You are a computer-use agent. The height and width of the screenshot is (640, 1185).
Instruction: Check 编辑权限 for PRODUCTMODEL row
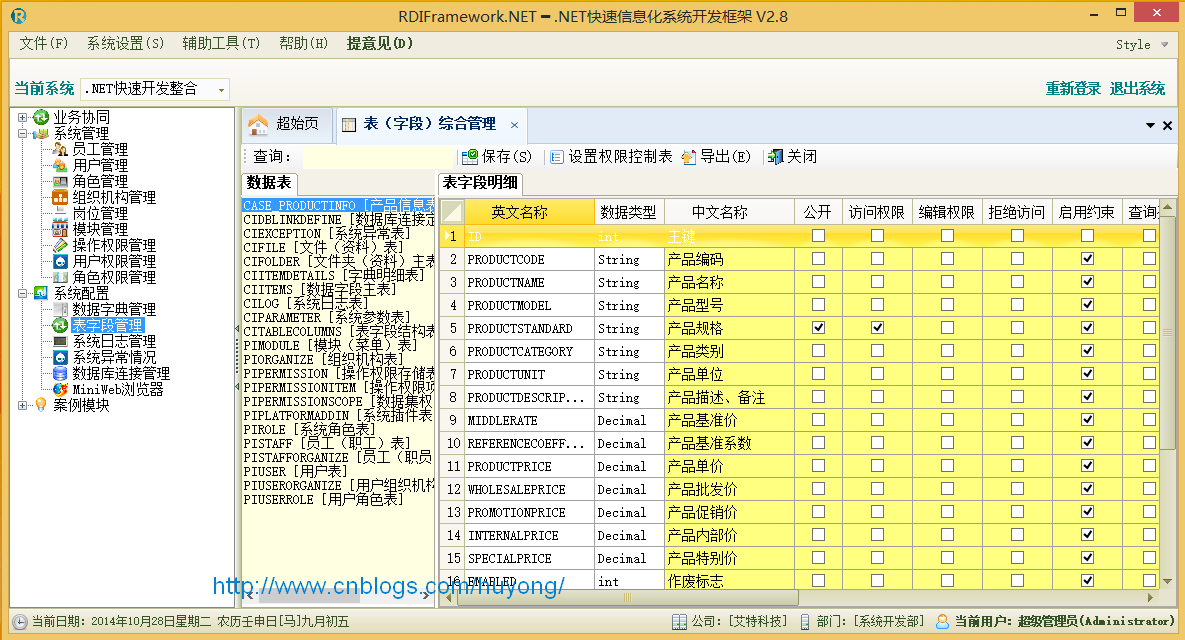(x=948, y=305)
